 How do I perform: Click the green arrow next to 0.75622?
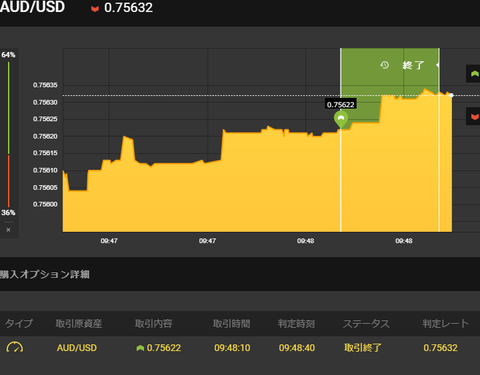click(x=140, y=348)
